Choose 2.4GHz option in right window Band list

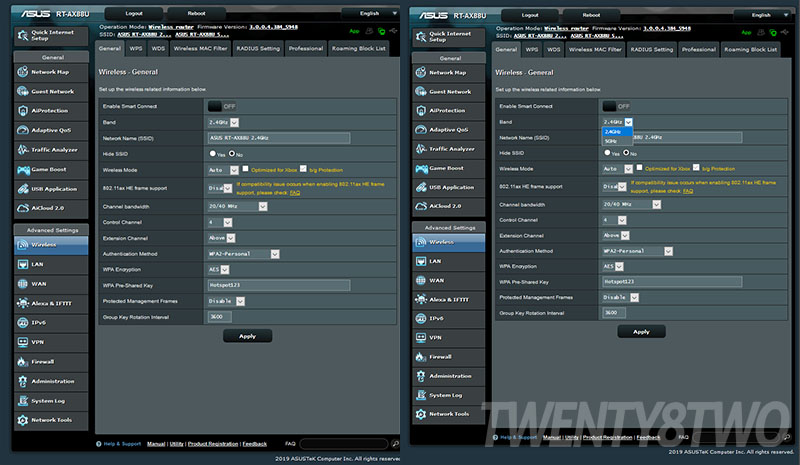click(617, 132)
